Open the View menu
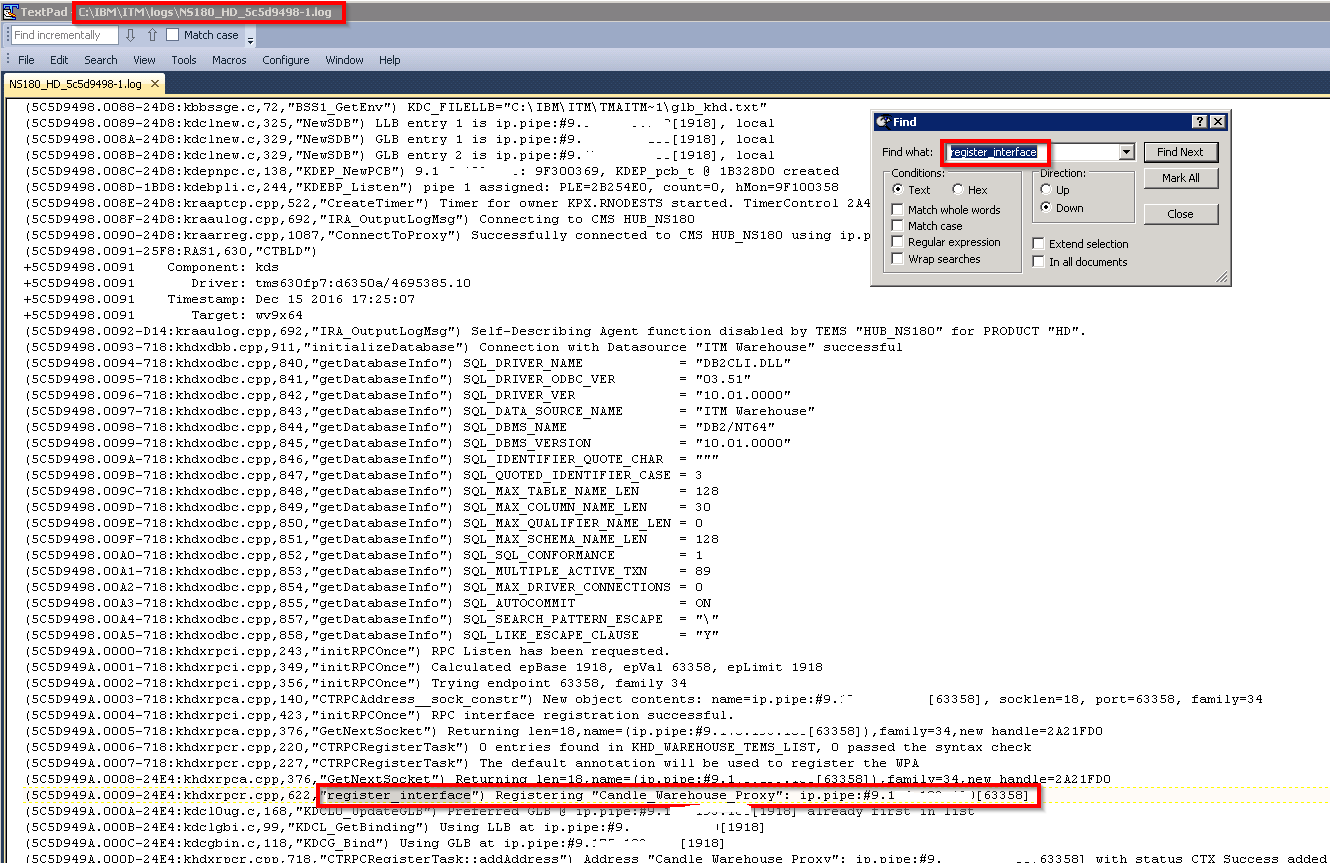This screenshot has height=863, width=1330. (144, 60)
